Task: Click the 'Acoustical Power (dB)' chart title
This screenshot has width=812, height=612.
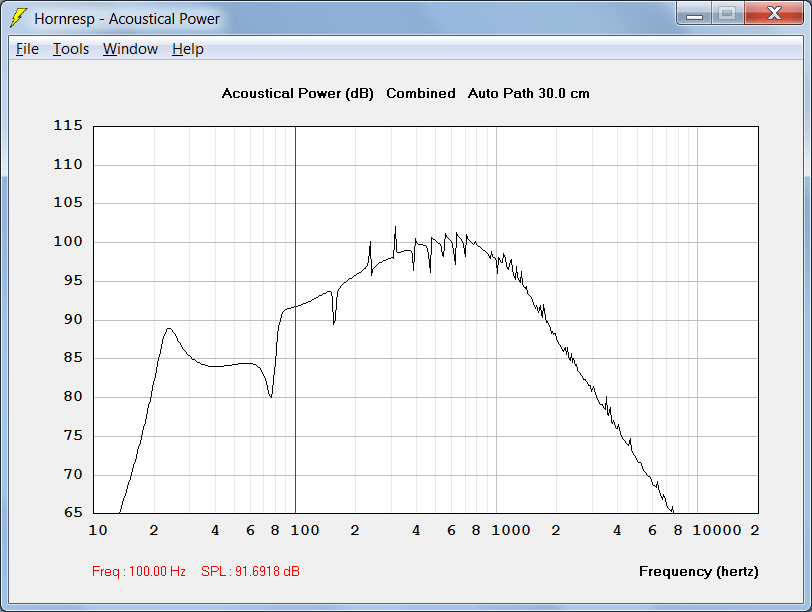Action: [297, 93]
